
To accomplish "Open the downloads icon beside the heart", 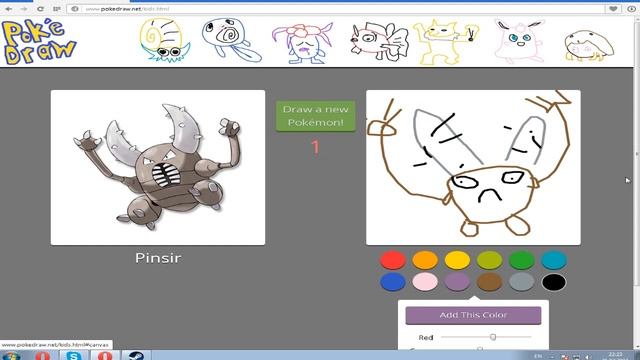I will [x=631, y=9].
